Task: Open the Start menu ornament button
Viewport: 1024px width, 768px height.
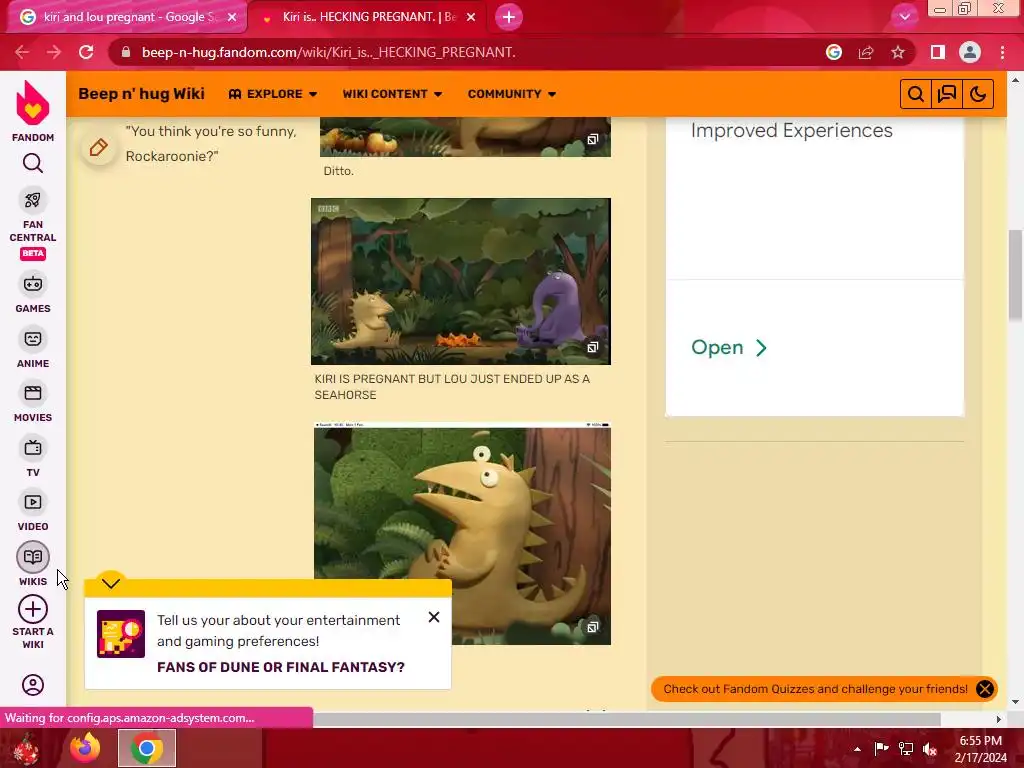Action: 26,749
